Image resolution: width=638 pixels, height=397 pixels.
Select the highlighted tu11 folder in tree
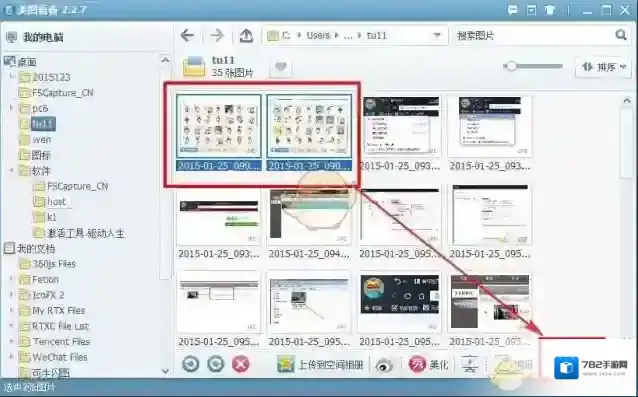[43, 124]
